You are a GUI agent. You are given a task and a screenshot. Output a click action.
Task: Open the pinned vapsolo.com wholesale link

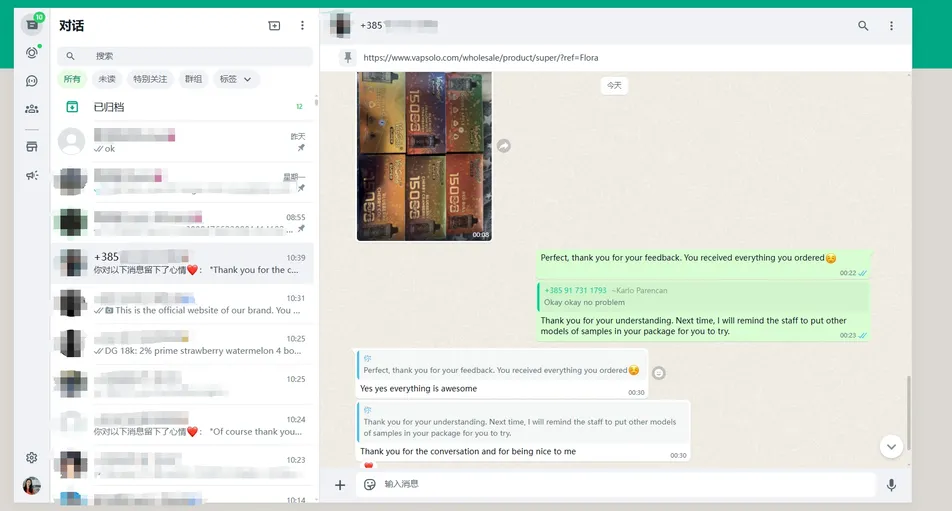click(x=481, y=58)
